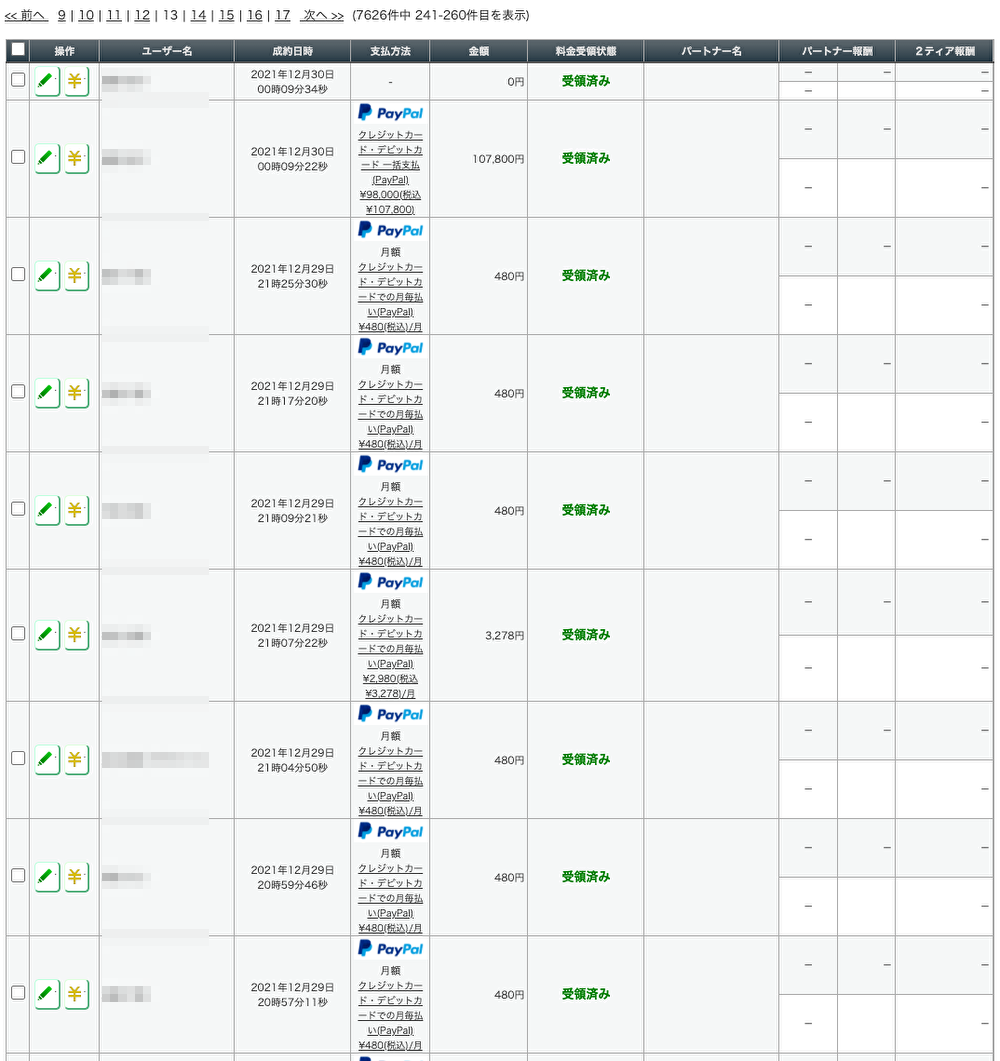The width and height of the screenshot is (1000, 1061).
Task: Open the 次へ >> next page link
Action: pyautogui.click(x=322, y=15)
